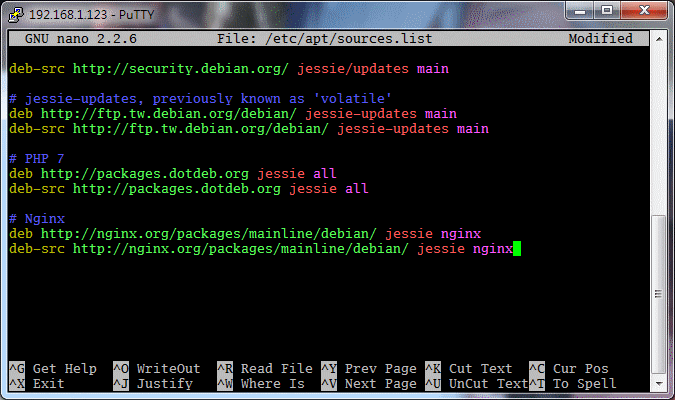675x400 pixels.
Task: Click the '^T To Spell' shortcut
Action: point(573,384)
